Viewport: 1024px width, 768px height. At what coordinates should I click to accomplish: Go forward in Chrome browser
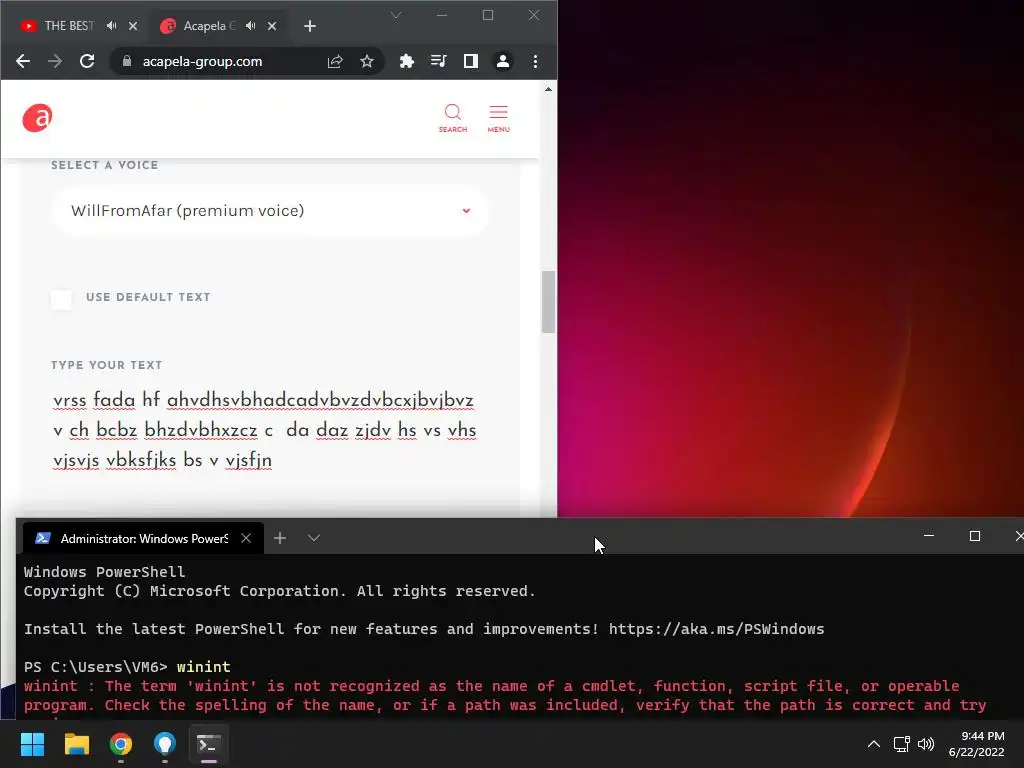click(x=55, y=61)
